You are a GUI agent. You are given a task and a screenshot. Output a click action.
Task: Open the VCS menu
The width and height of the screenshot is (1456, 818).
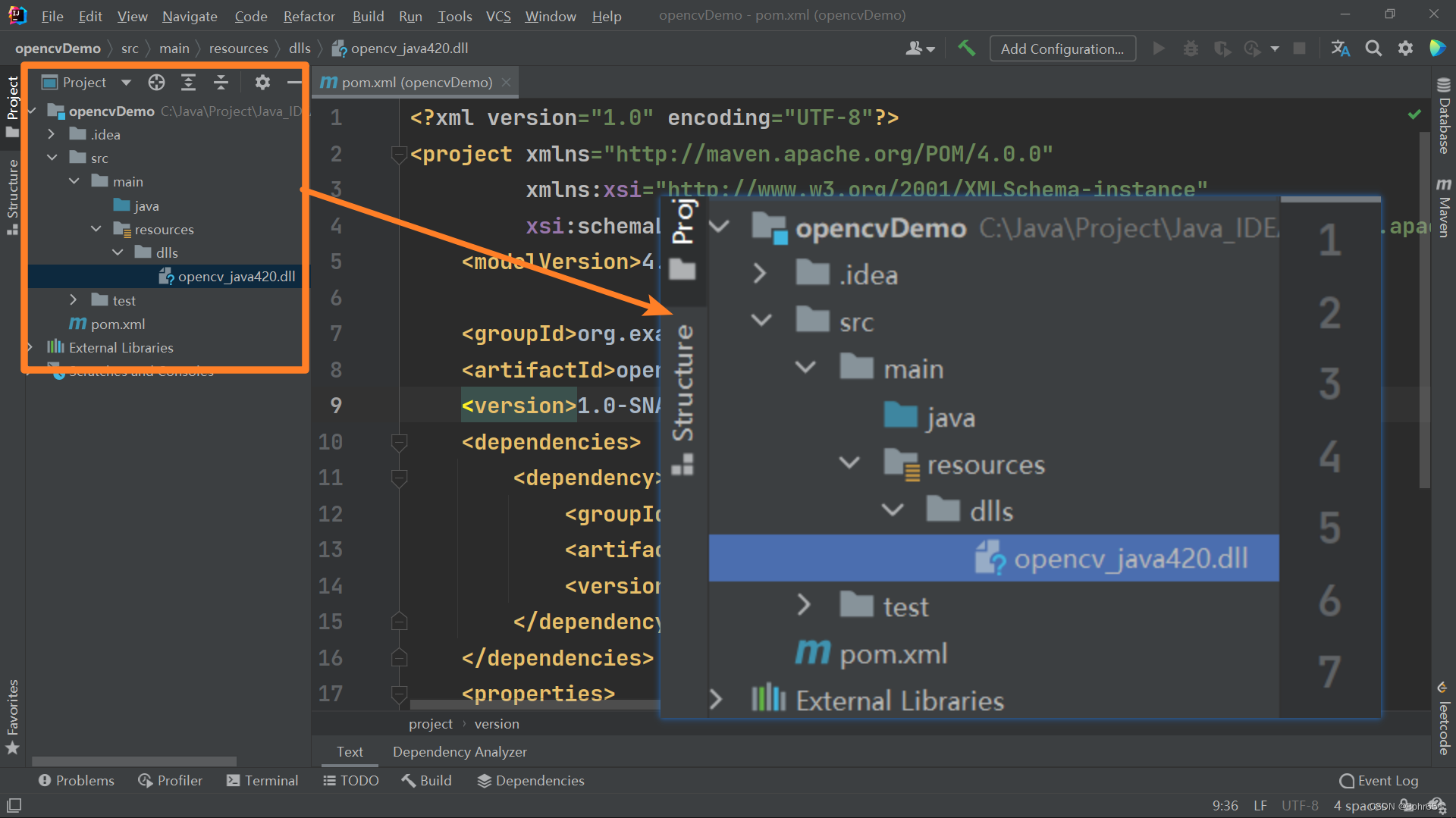(x=498, y=16)
